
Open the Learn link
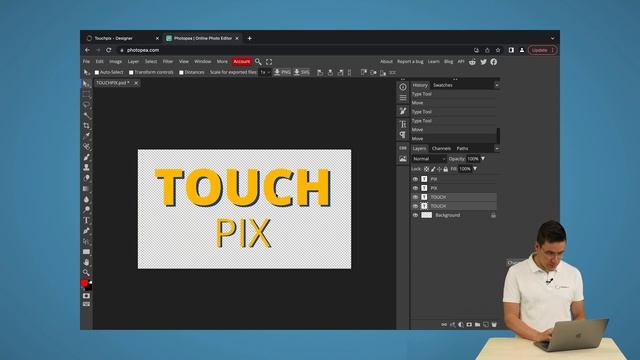click(433, 62)
